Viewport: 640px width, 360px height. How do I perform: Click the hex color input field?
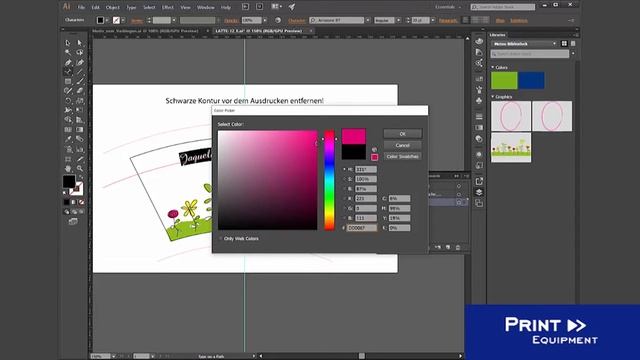[x=362, y=228]
